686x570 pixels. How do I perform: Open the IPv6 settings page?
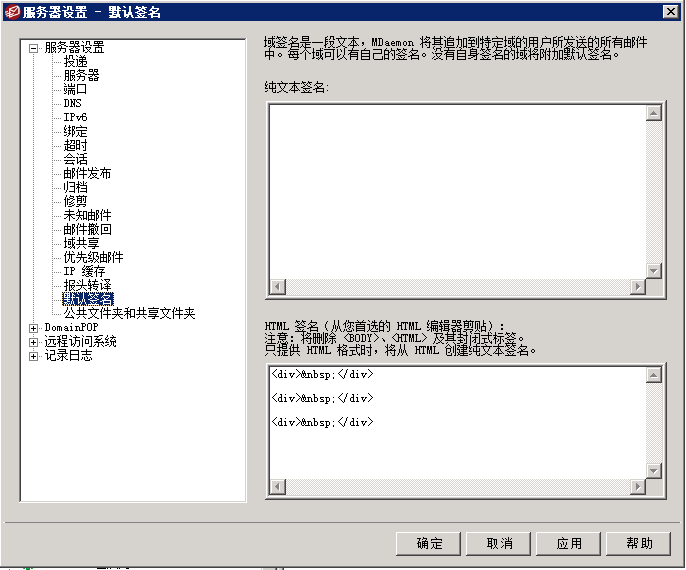[x=75, y=117]
